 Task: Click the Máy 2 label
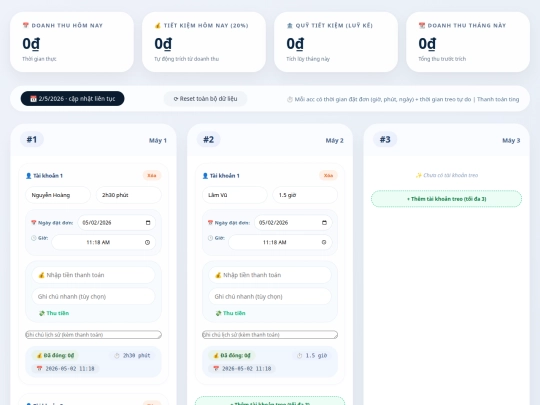pyautogui.click(x=334, y=141)
